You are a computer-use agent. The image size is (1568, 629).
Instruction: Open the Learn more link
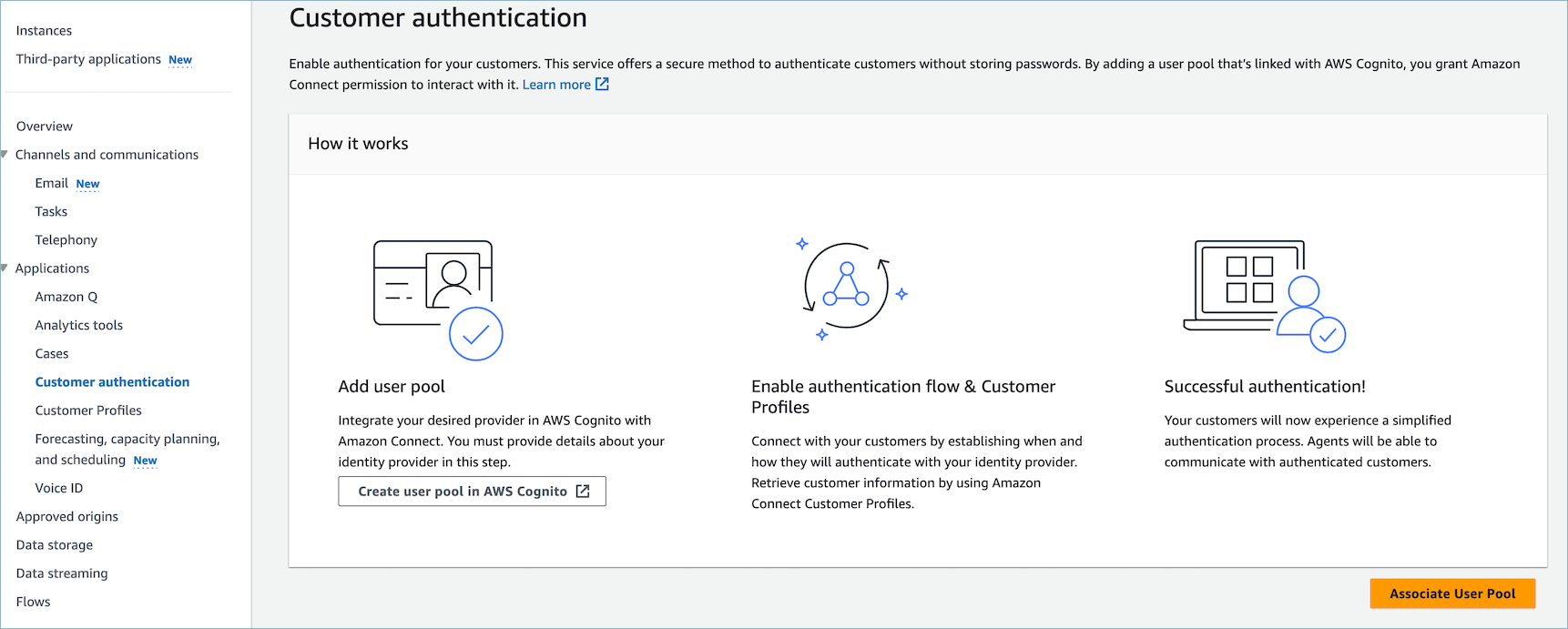[555, 85]
